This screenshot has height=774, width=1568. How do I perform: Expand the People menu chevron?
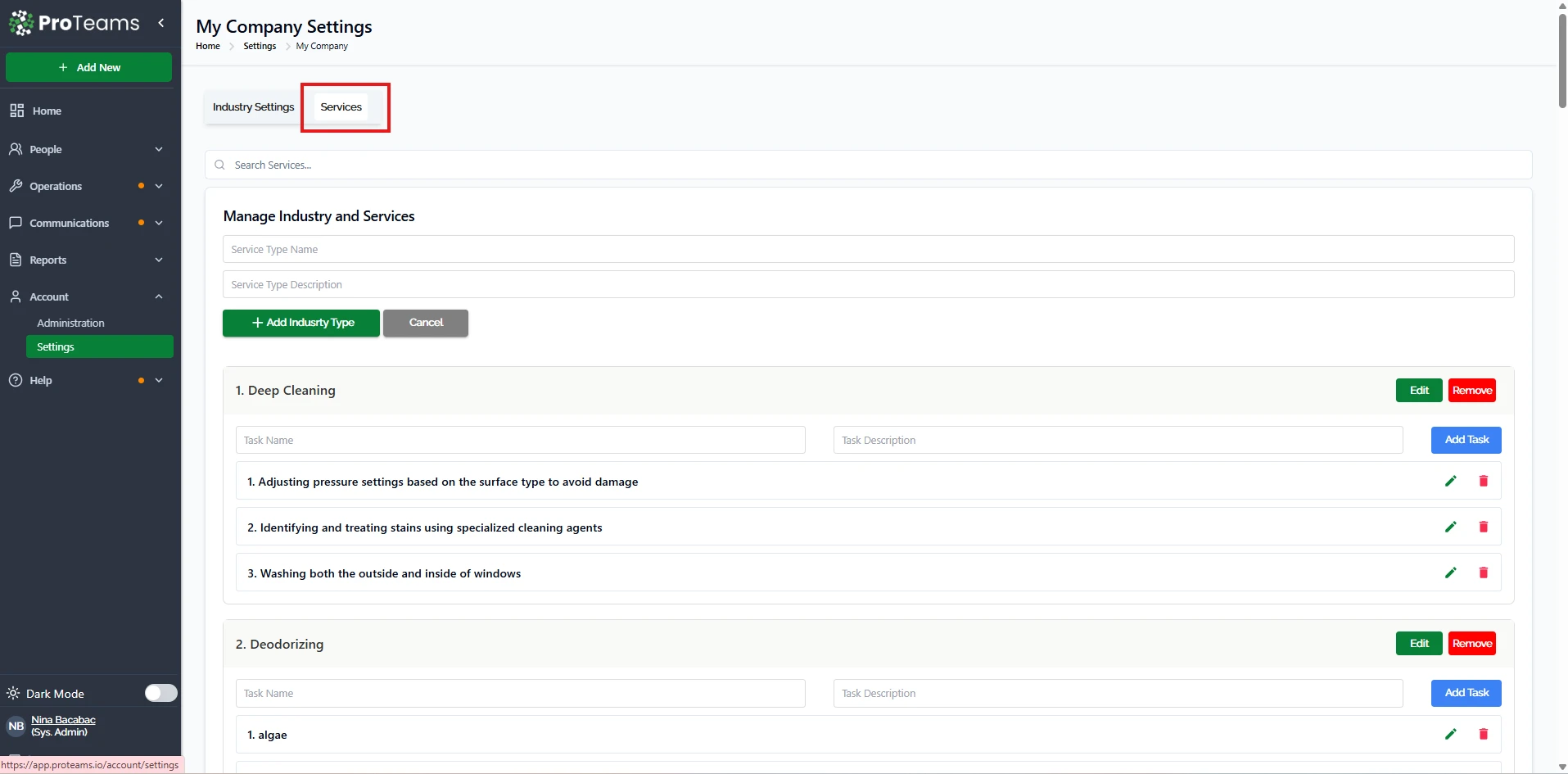pyautogui.click(x=159, y=149)
